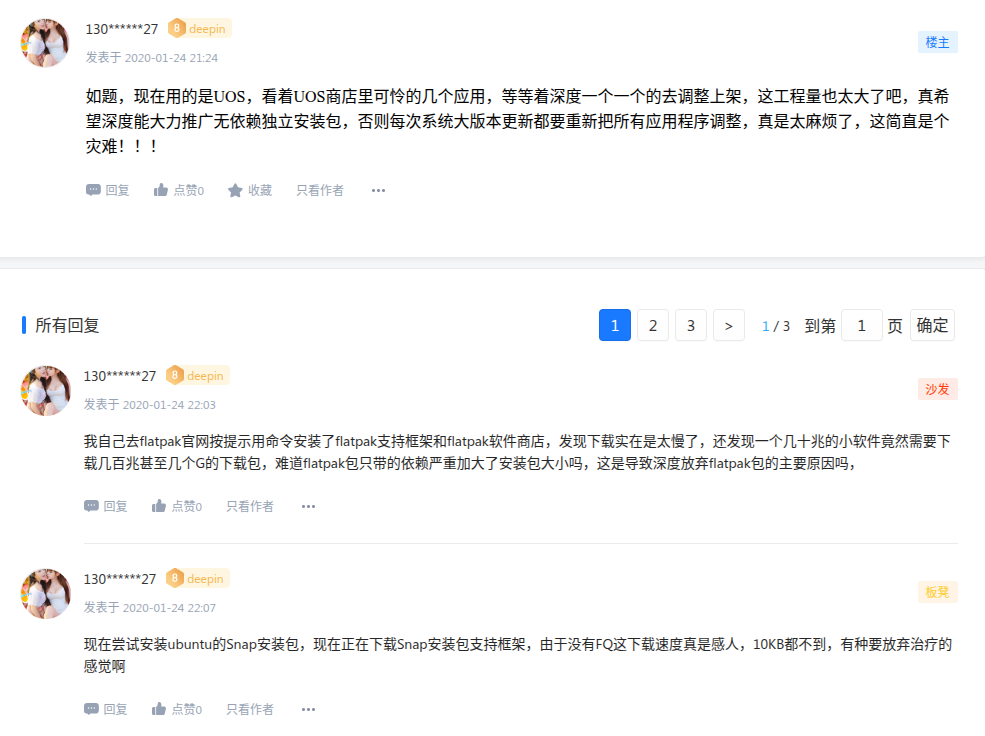The image size is (985, 736).
Task: Like the original 楼主 post
Action: (x=179, y=190)
